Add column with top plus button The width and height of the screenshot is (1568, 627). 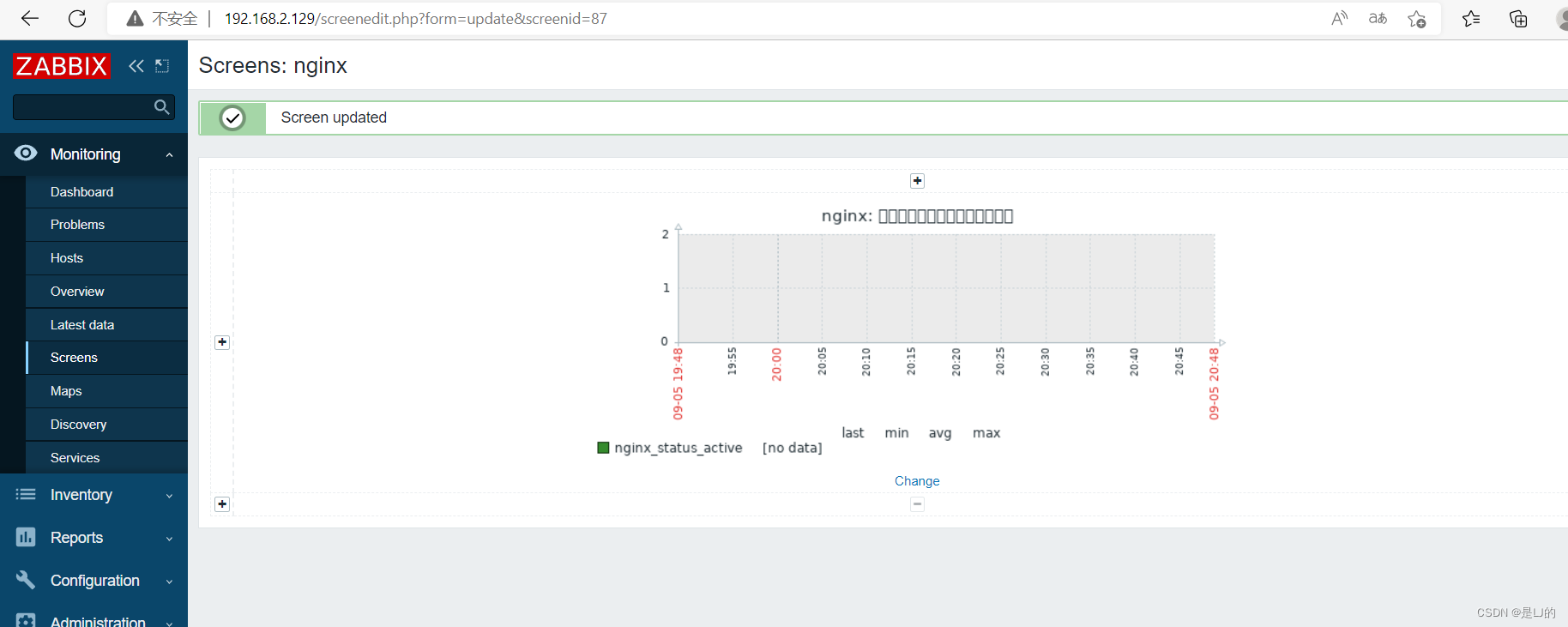coord(917,181)
